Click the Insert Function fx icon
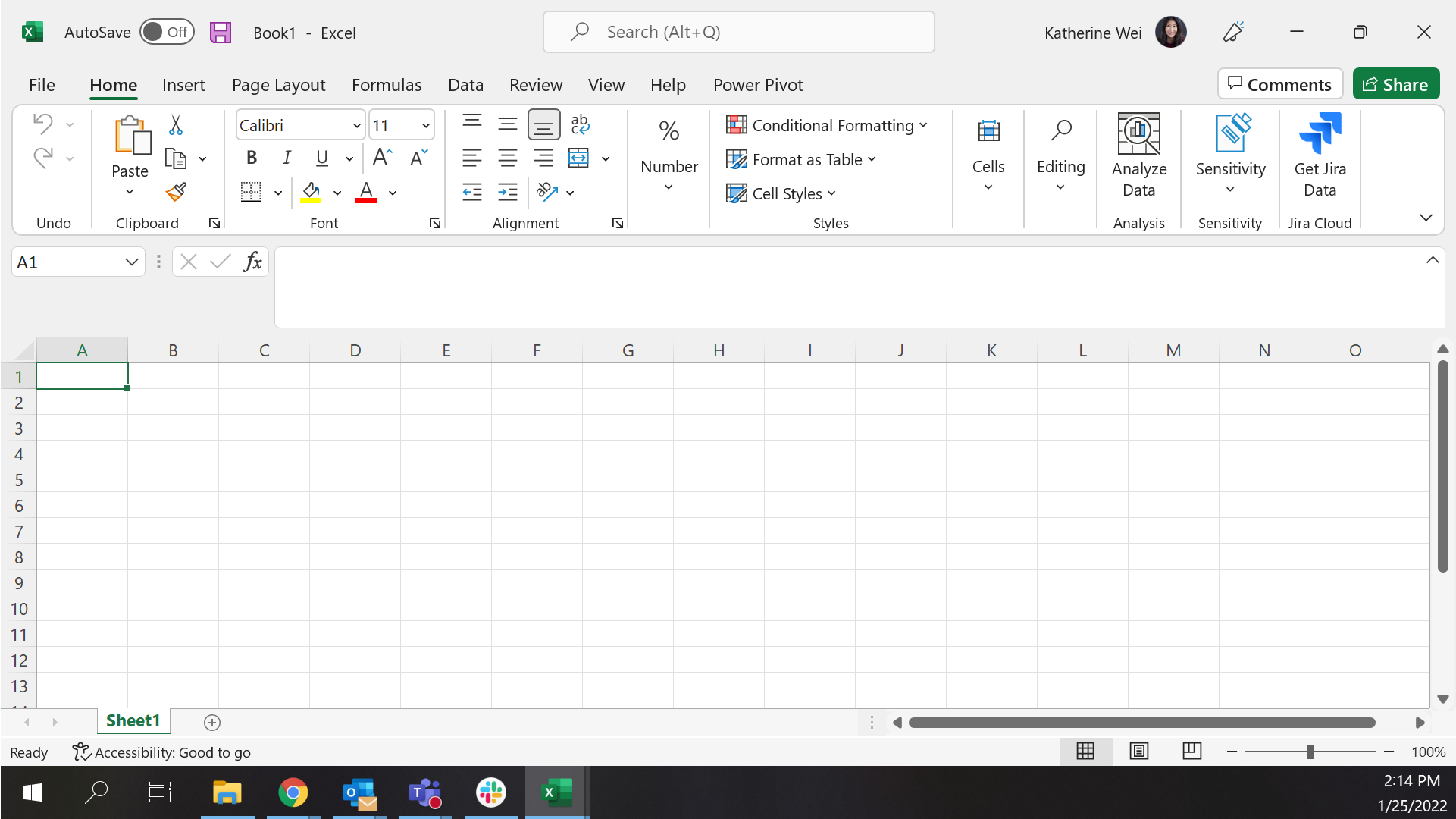The image size is (1456, 819). pos(252,262)
